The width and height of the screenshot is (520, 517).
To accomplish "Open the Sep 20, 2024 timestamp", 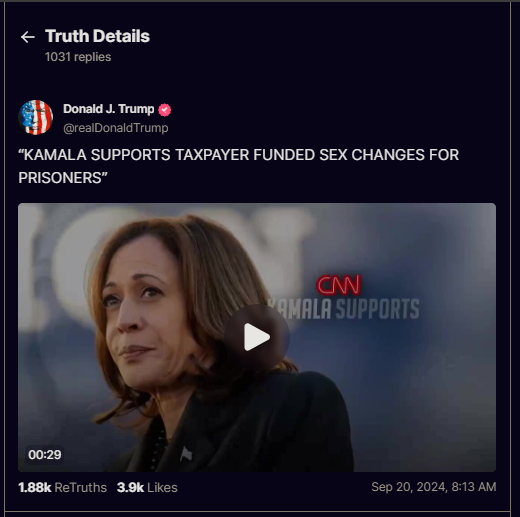I will tap(434, 487).
